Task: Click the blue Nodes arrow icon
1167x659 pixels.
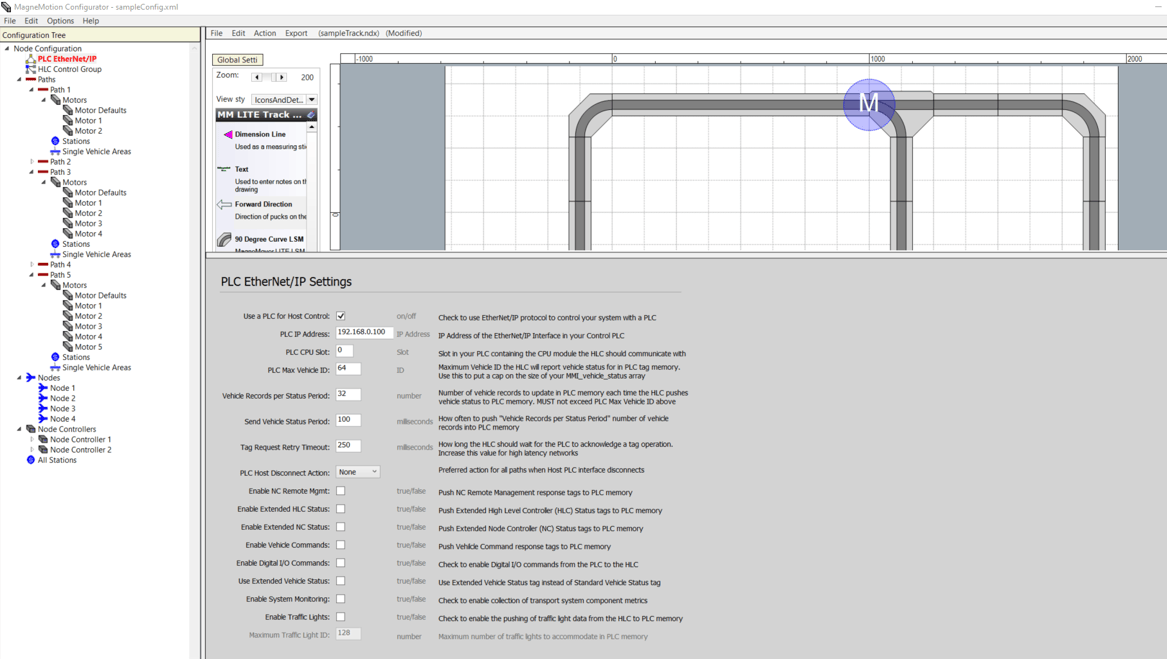Action: (x=31, y=378)
